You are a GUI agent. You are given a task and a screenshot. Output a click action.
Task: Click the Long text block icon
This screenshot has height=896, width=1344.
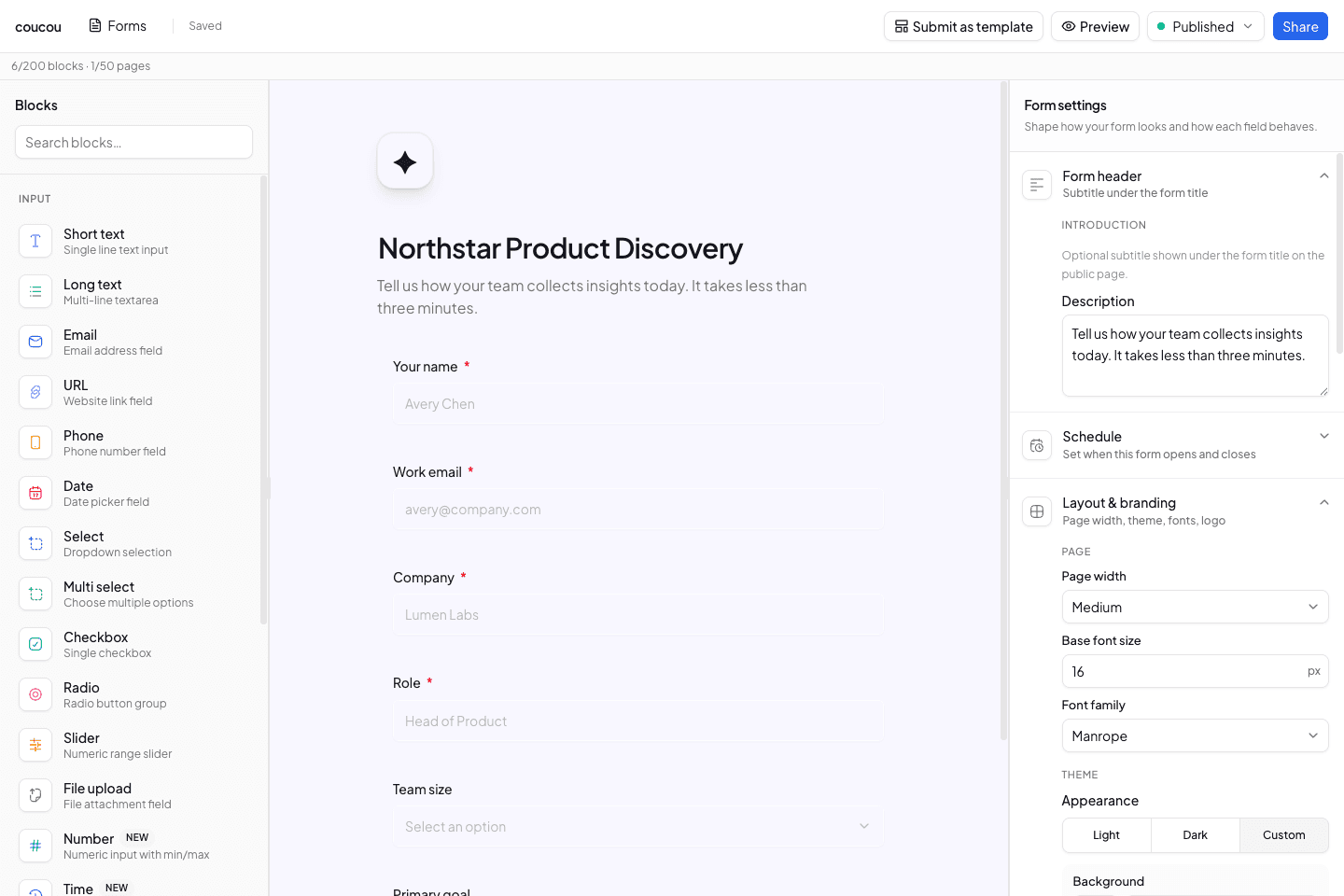pos(35,291)
